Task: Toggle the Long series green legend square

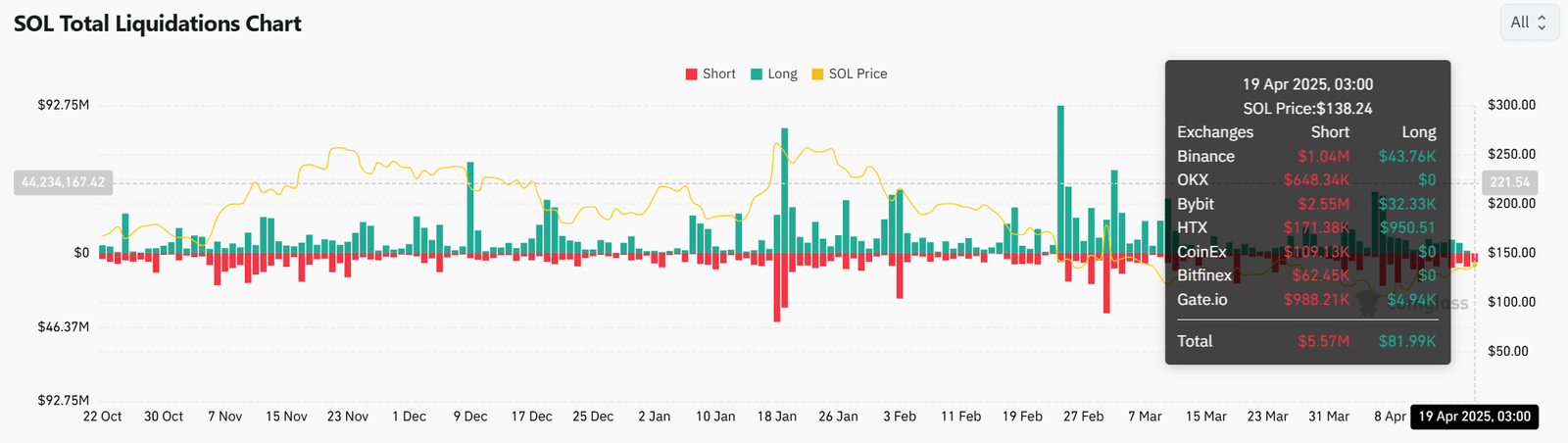Action: click(x=757, y=74)
